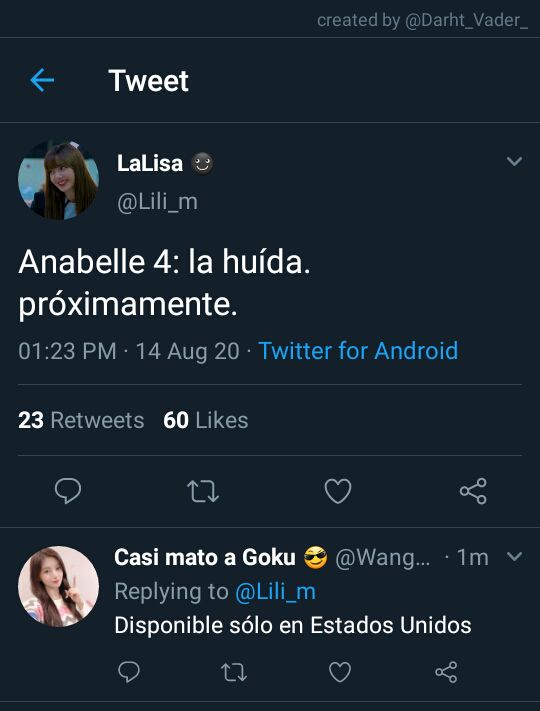Expand options chevron on the reply
The height and width of the screenshot is (711, 540).
(514, 556)
